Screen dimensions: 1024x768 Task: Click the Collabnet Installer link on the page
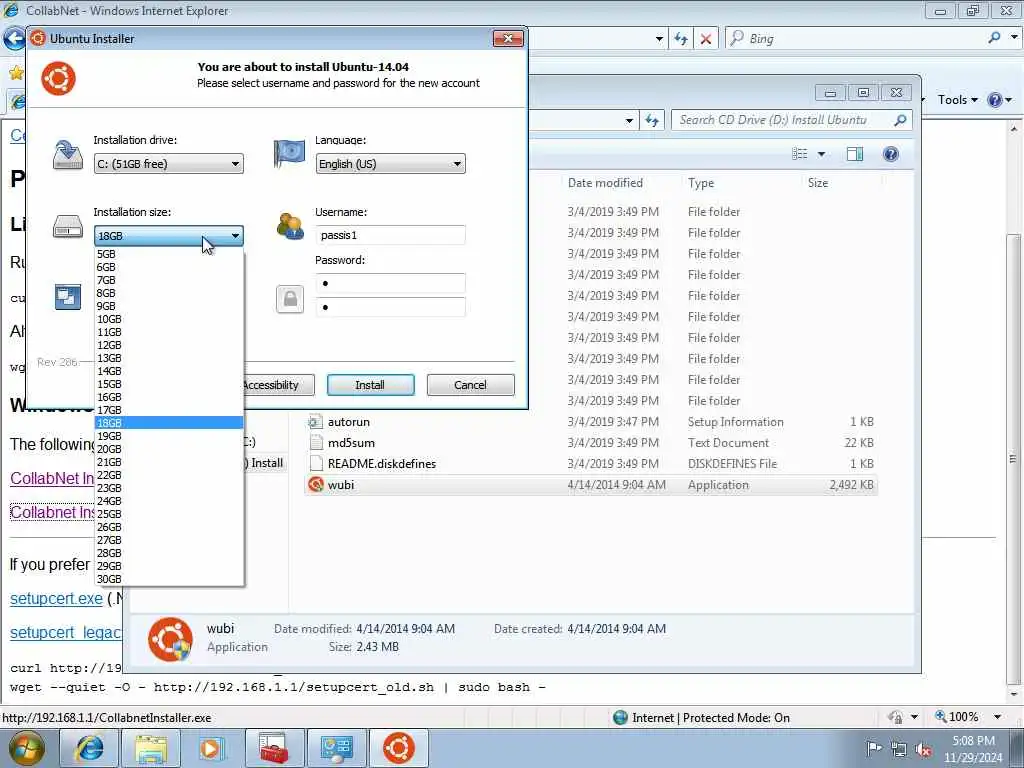[52, 512]
